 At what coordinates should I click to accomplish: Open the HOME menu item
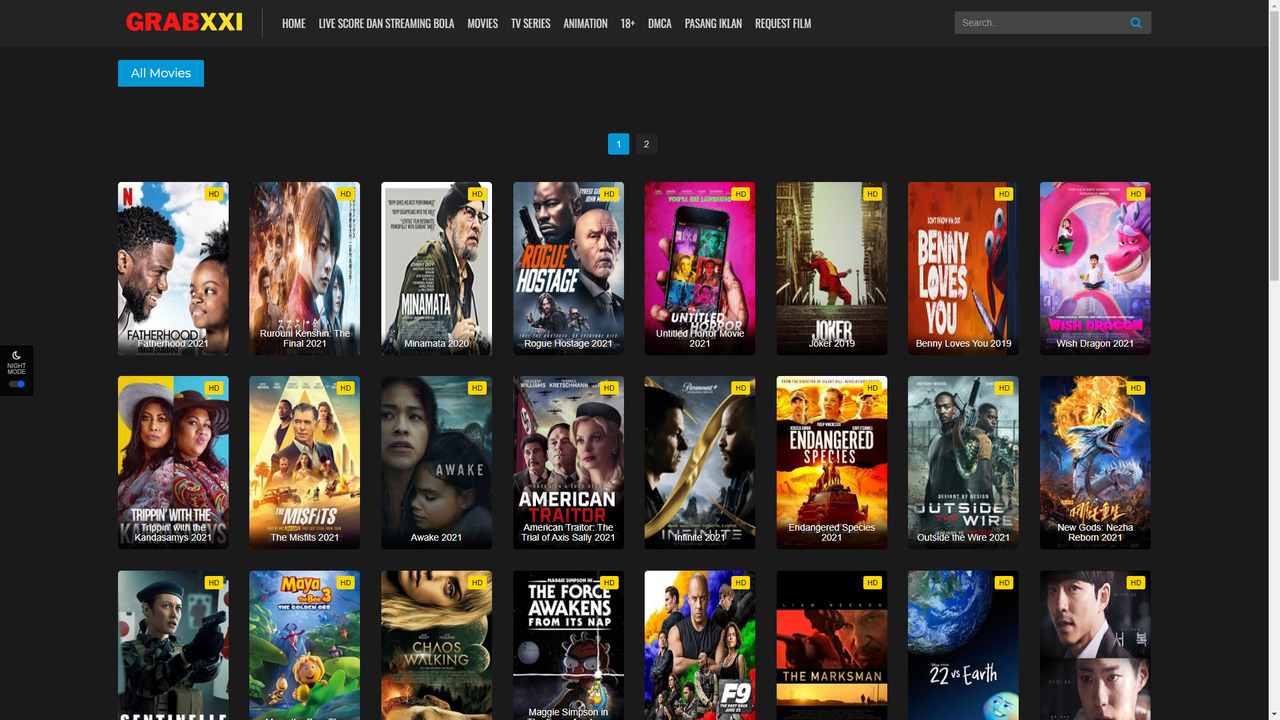[x=294, y=23]
